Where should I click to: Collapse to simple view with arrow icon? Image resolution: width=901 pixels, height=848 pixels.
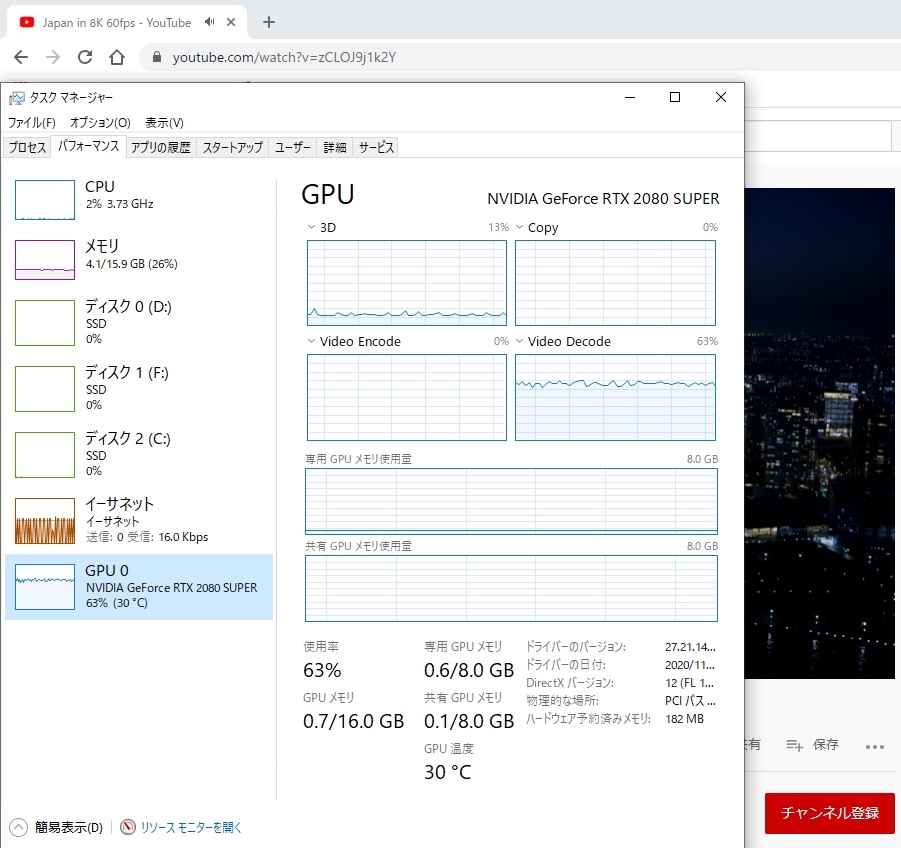click(18, 827)
